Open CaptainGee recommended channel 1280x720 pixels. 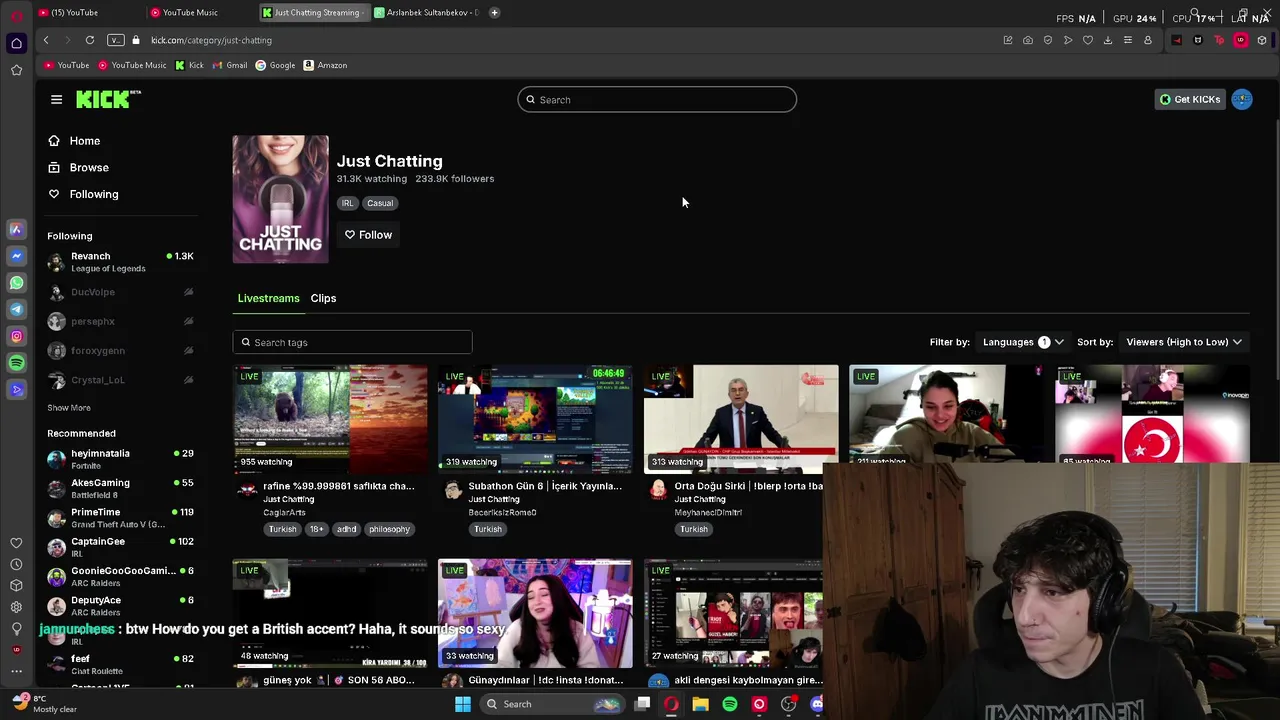click(x=120, y=547)
